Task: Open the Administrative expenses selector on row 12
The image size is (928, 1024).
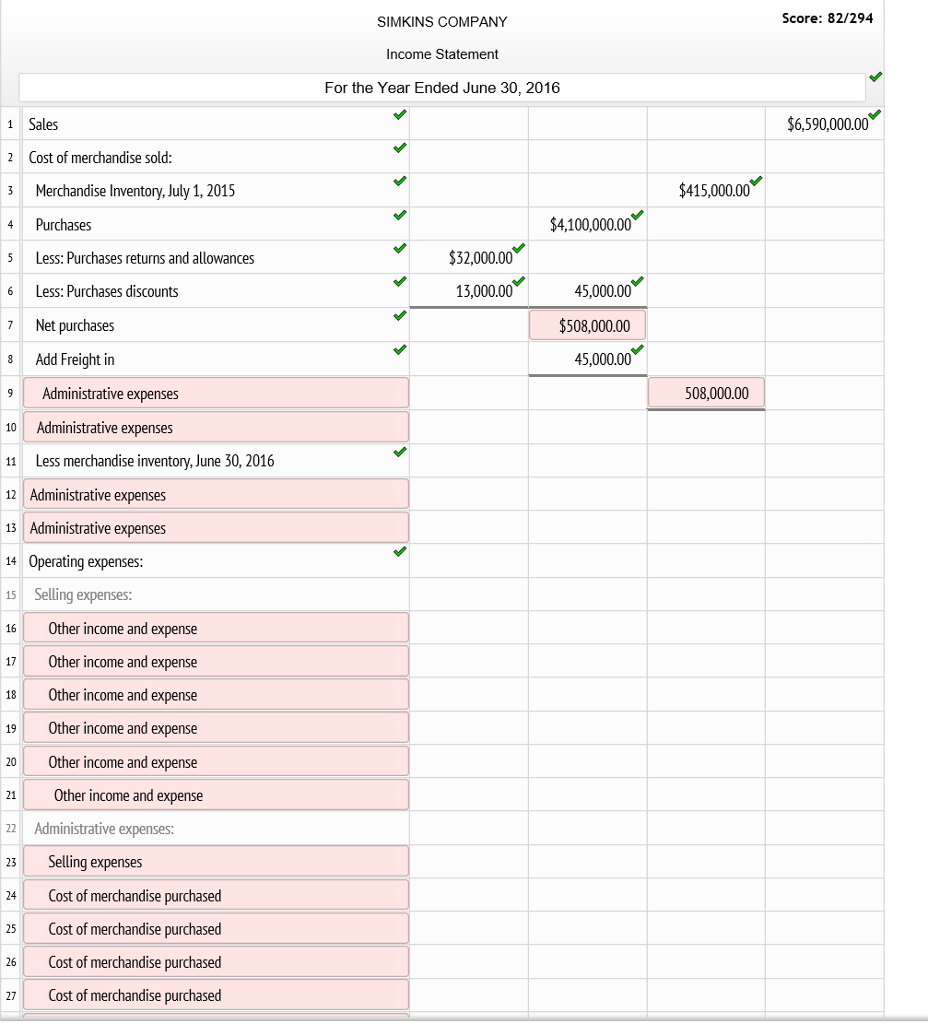Action: 216,493
